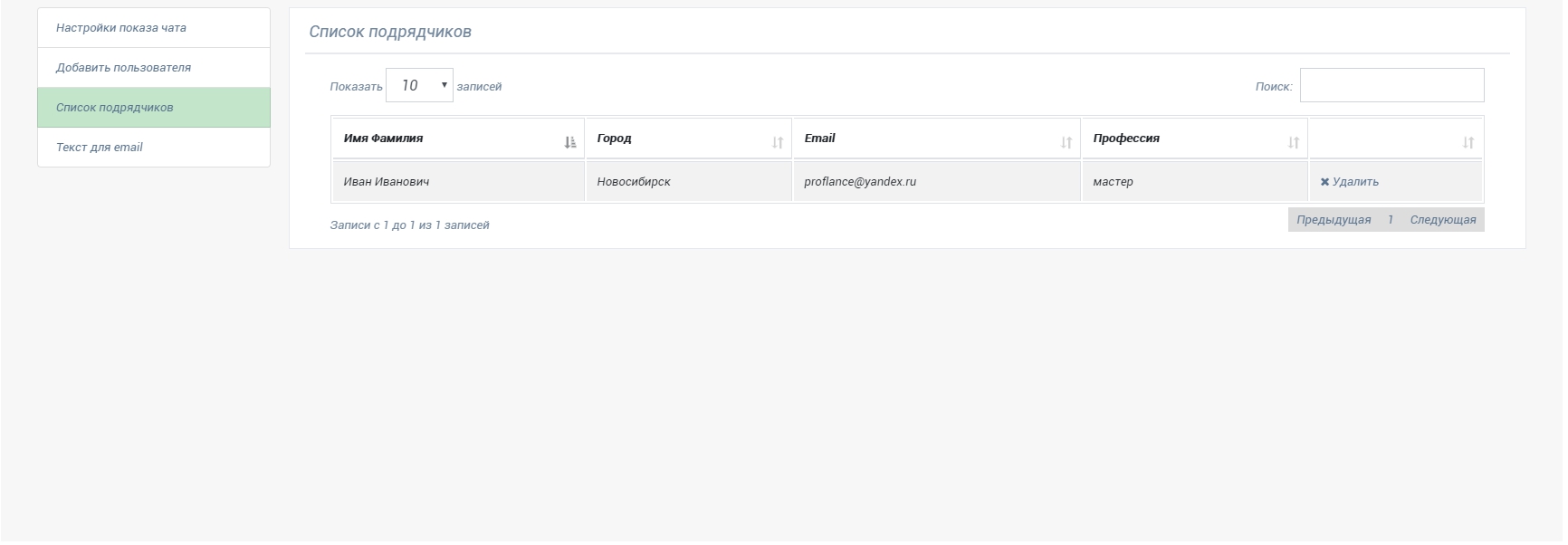Click the Удалить link for Иван Иванович

(x=1355, y=182)
